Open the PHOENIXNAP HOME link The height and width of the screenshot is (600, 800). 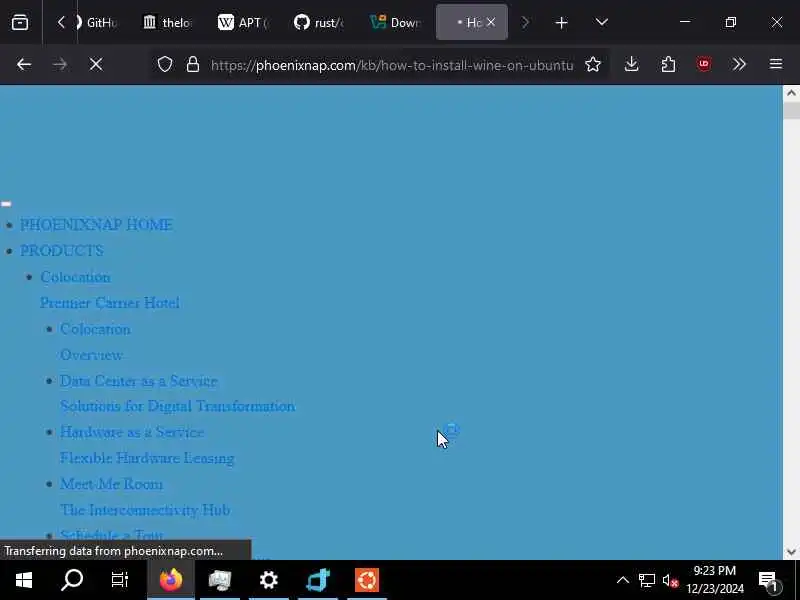tap(96, 224)
